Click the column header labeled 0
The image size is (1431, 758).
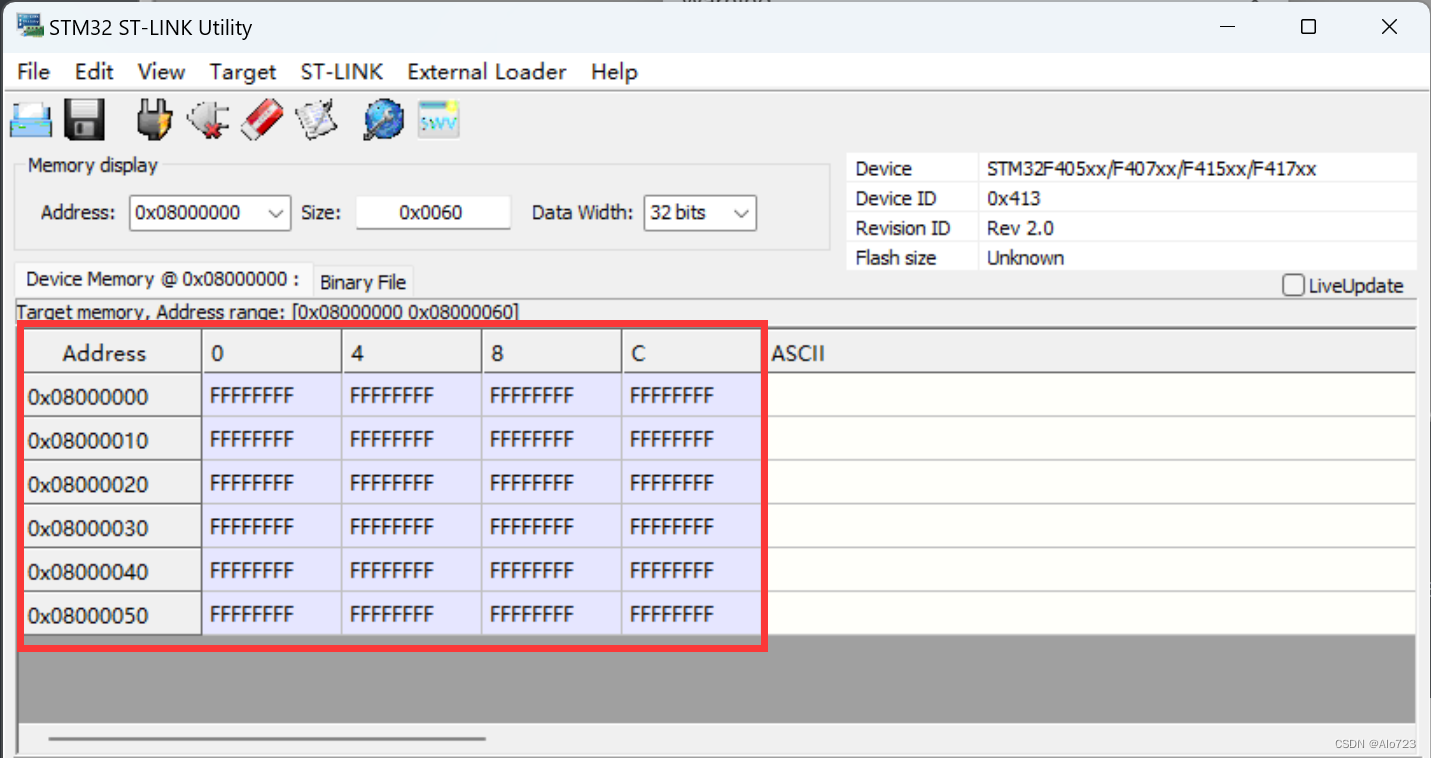272,352
